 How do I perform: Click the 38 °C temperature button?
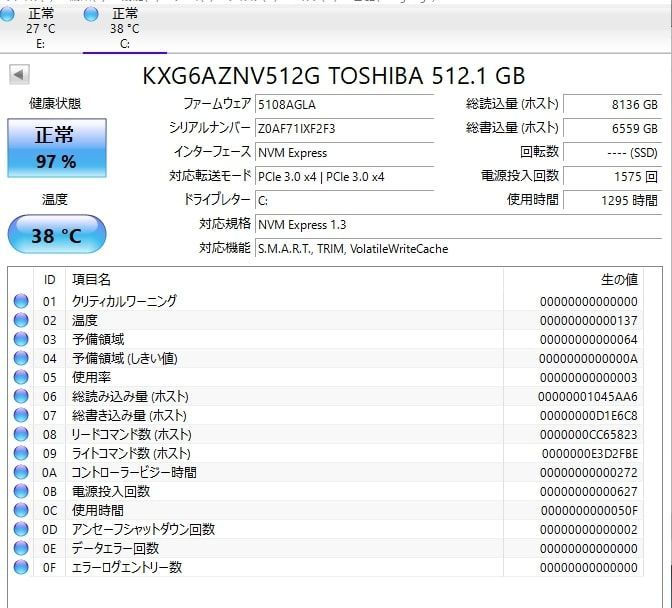pos(57,234)
